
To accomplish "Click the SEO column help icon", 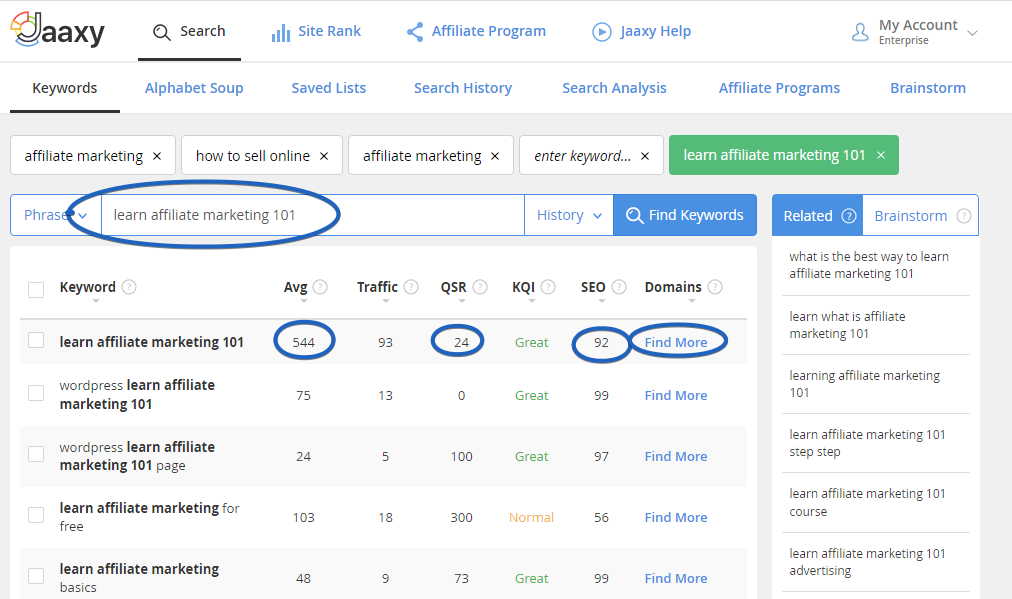I will 619,287.
